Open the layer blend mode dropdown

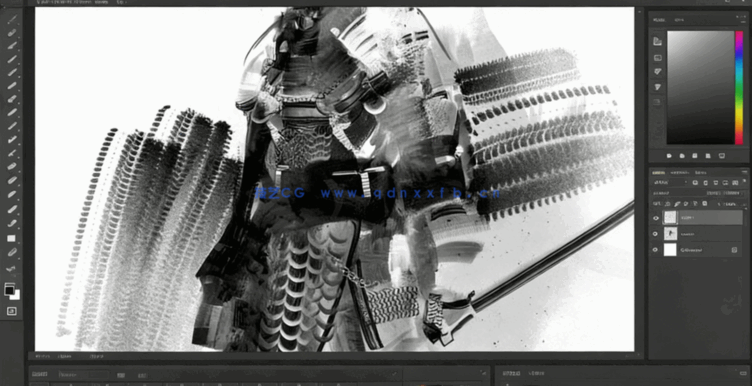click(x=679, y=193)
